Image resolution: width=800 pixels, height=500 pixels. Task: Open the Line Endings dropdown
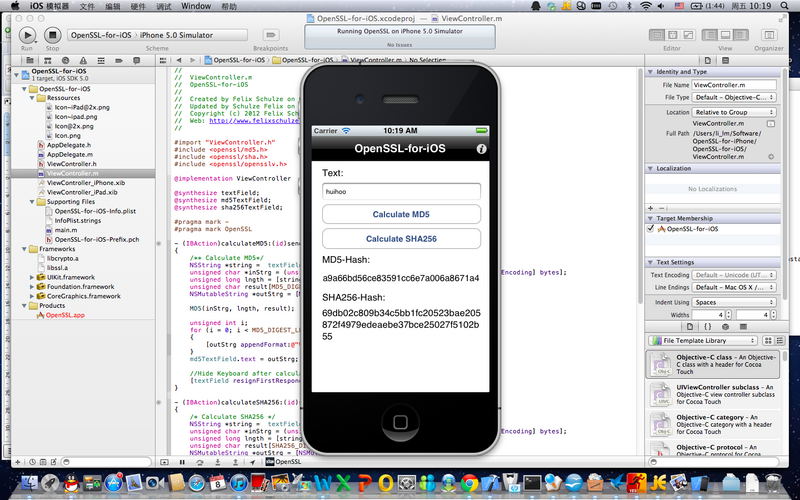[x=734, y=288]
